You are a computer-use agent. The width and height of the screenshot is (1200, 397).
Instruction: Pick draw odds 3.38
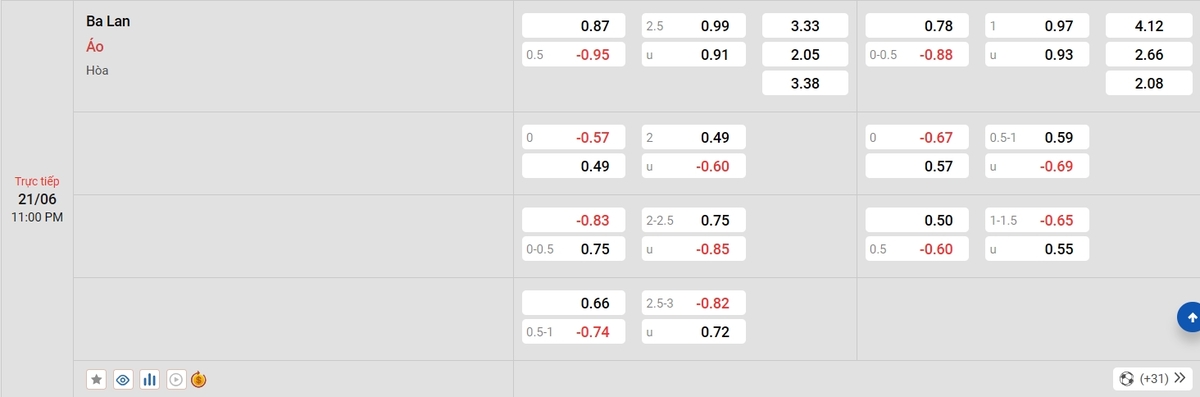point(805,84)
